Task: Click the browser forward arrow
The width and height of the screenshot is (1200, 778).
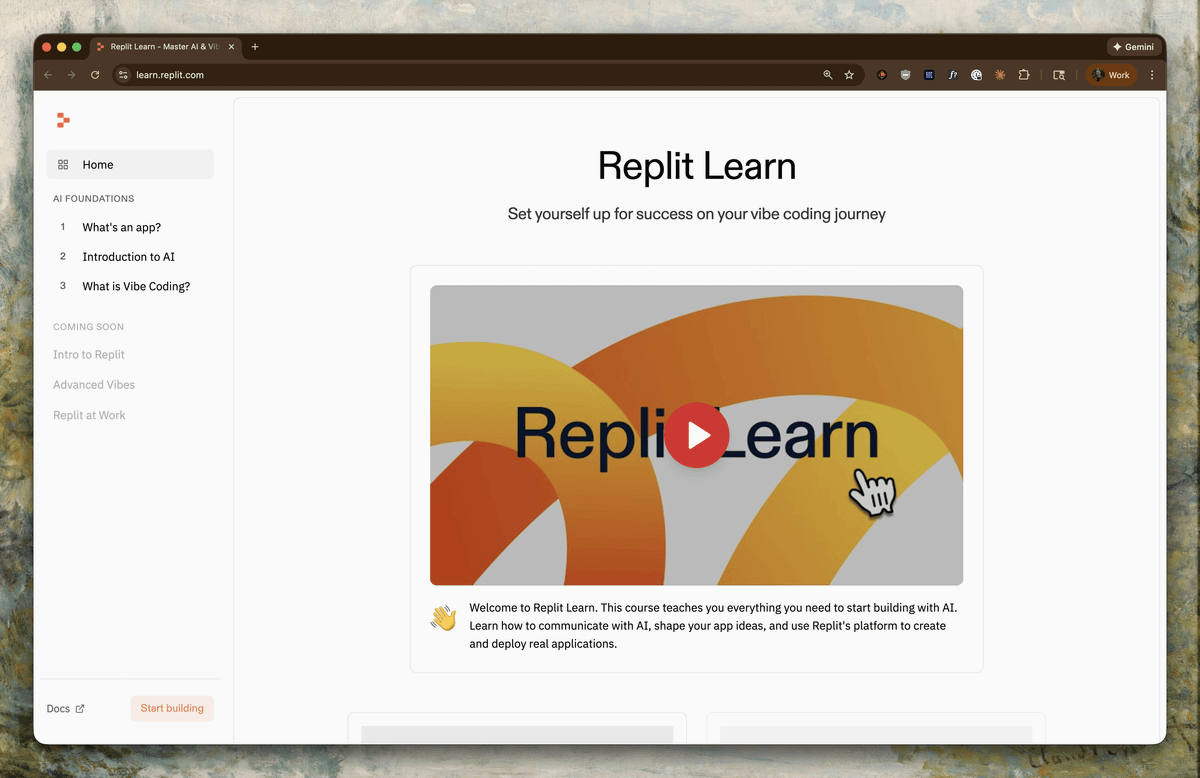Action: click(71, 75)
